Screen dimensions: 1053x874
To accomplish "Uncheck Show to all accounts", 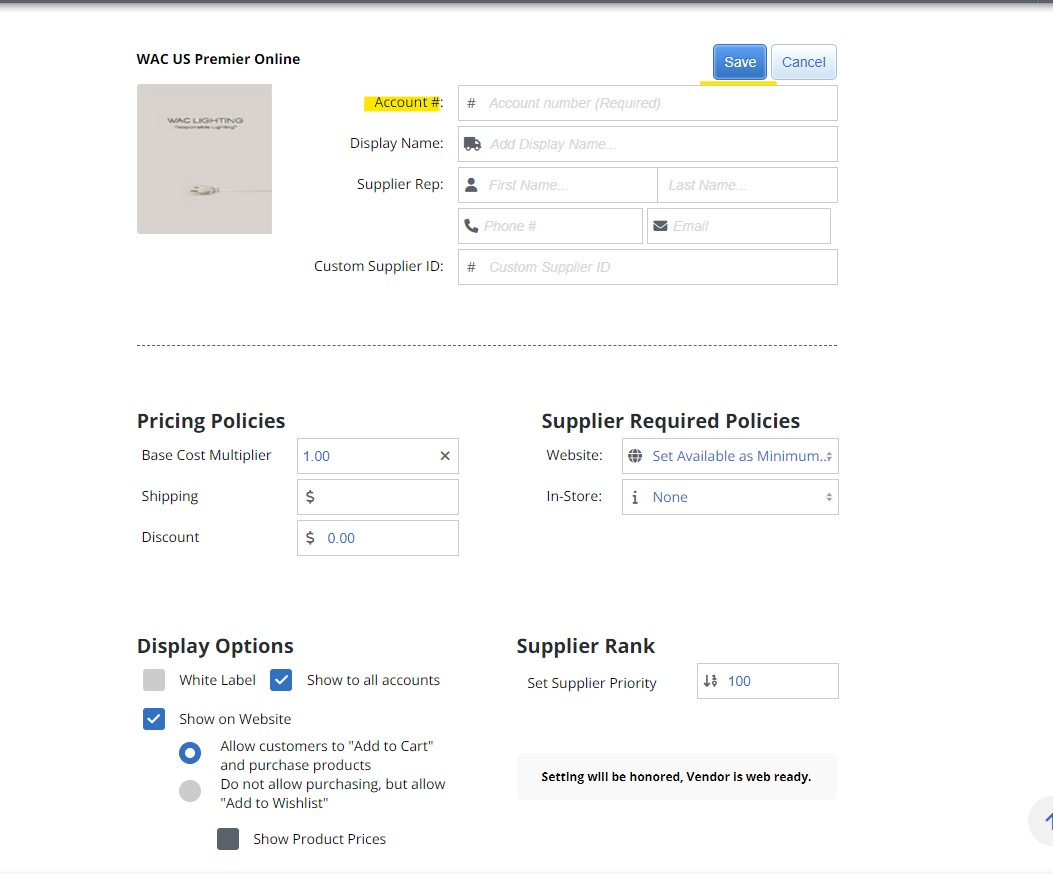I will point(281,680).
